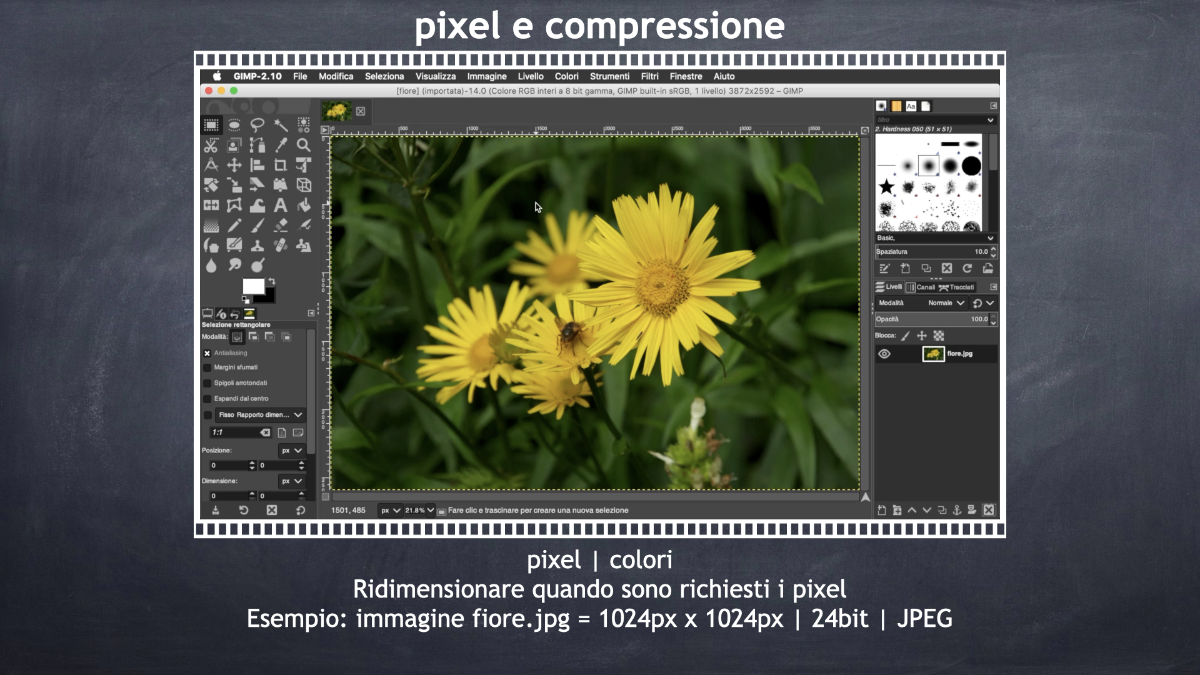Select the Color Picker eyedropper tool
This screenshot has width=1200, height=675.
(x=280, y=145)
